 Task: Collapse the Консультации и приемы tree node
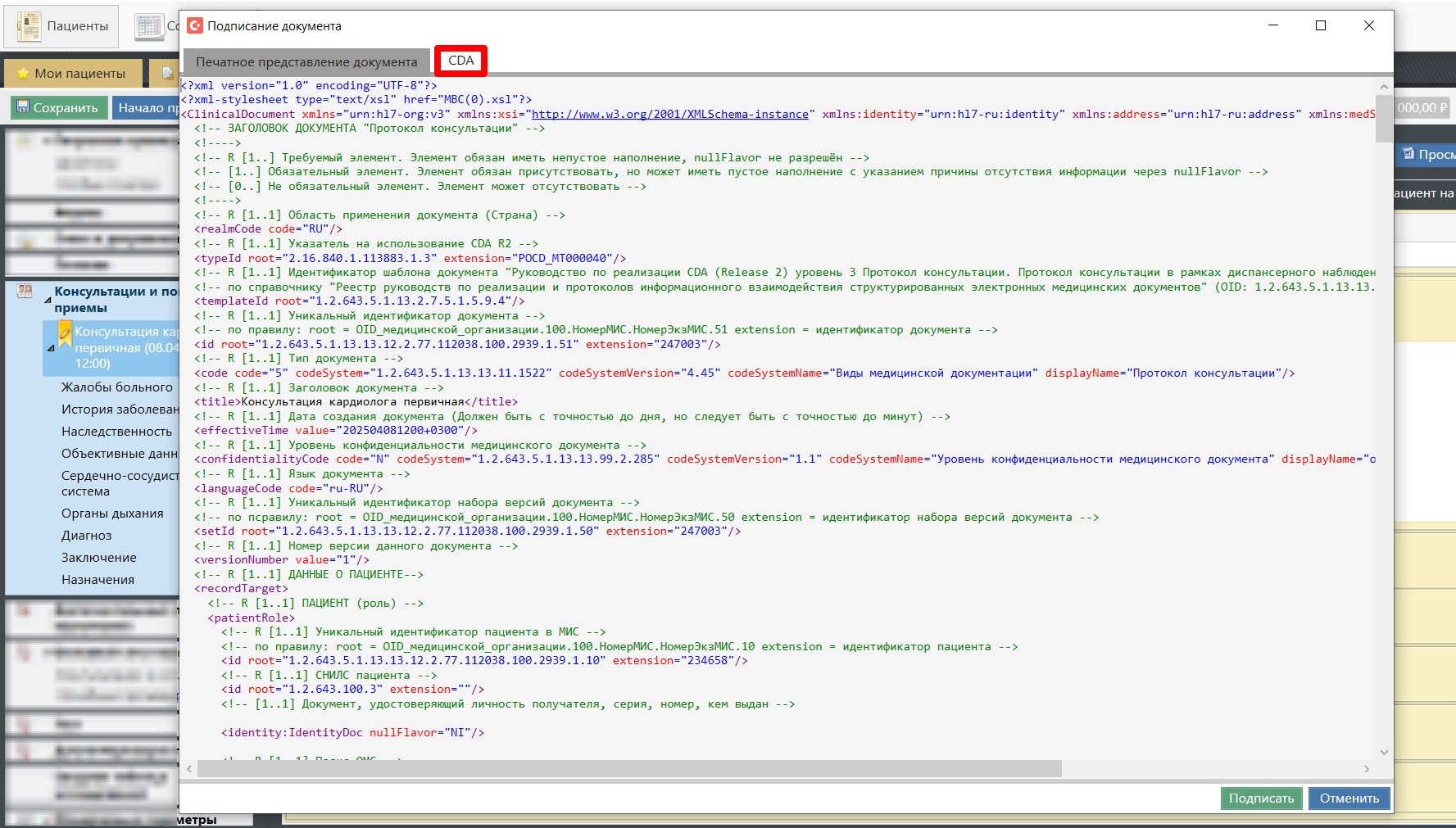click(48, 301)
